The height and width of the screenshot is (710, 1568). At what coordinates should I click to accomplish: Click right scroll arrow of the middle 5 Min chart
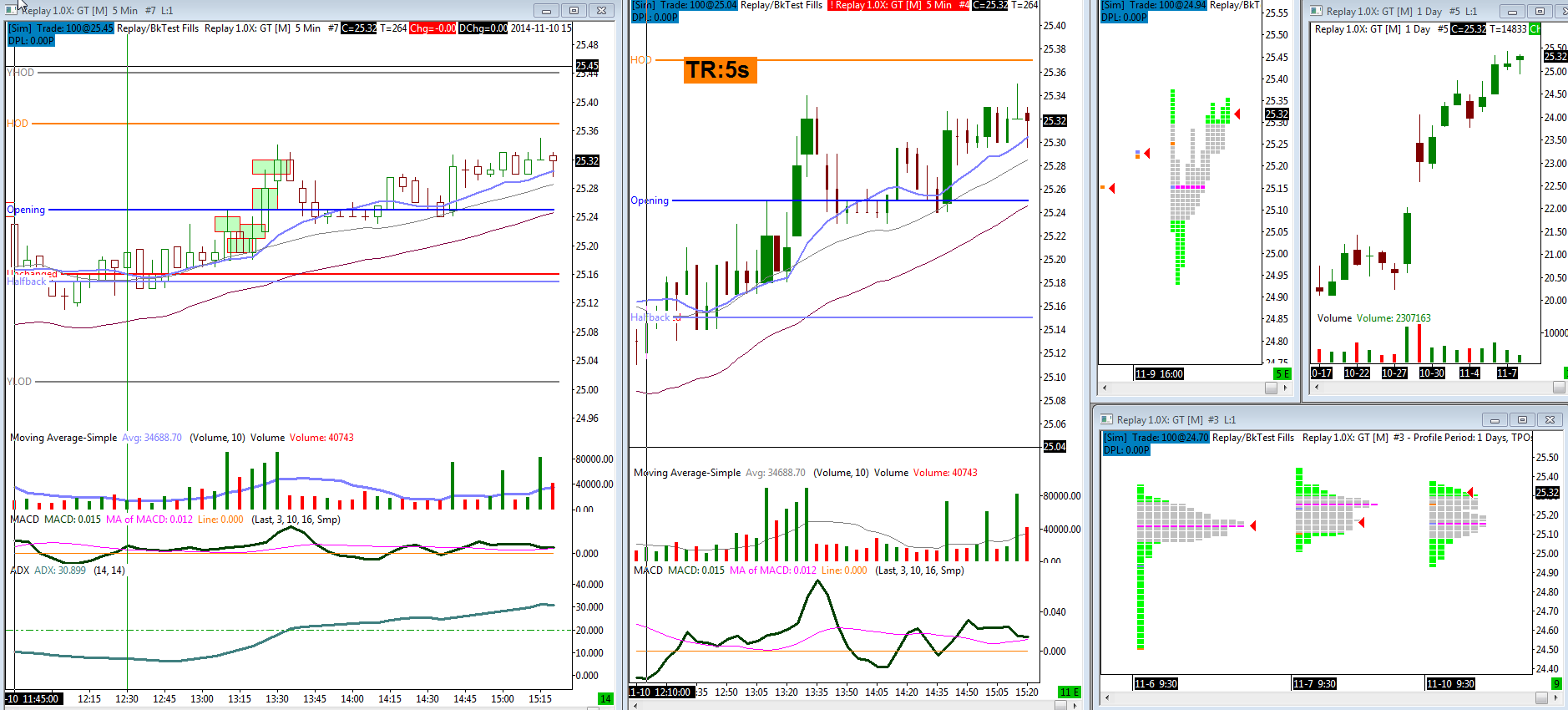click(x=1074, y=705)
